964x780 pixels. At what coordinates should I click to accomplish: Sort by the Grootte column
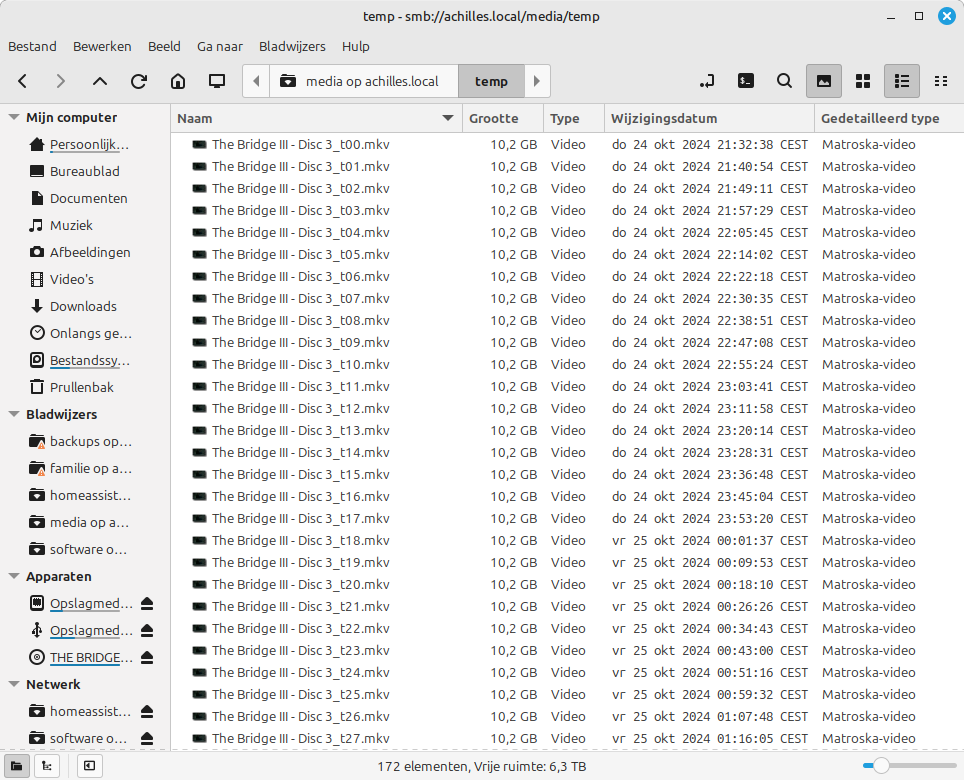tap(503, 119)
